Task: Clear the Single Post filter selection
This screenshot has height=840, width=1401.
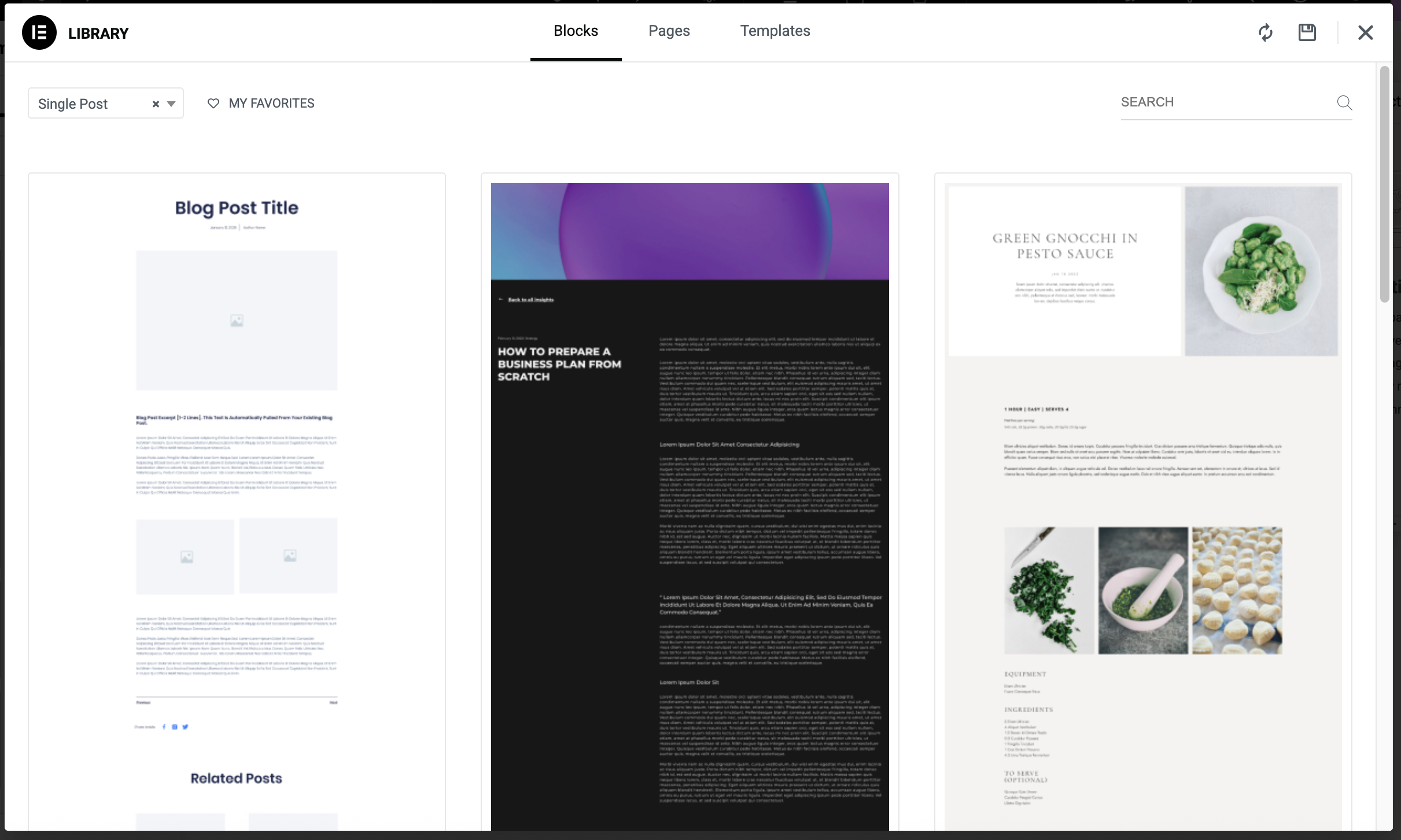Action: 156,104
